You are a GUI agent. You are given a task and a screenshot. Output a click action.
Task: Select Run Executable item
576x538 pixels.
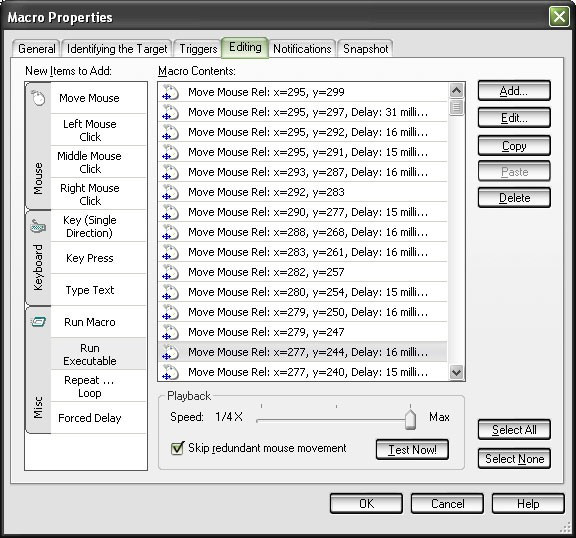(98, 354)
